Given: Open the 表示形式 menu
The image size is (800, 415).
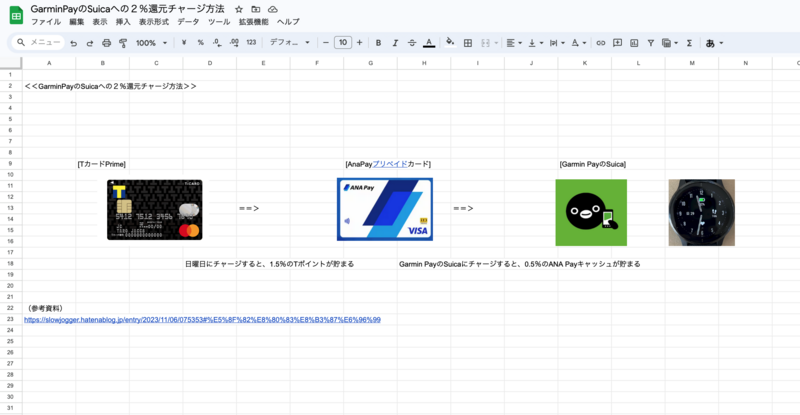Looking at the screenshot, I should pyautogui.click(x=154, y=22).
